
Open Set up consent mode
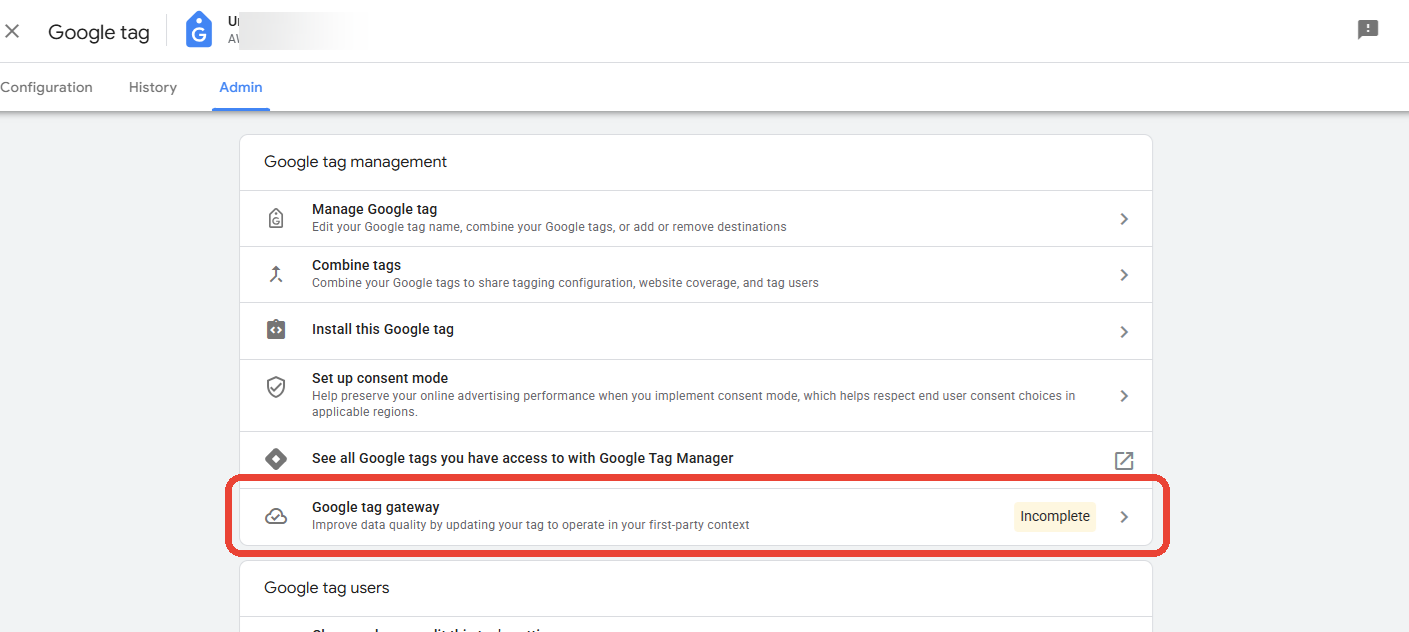(696, 395)
